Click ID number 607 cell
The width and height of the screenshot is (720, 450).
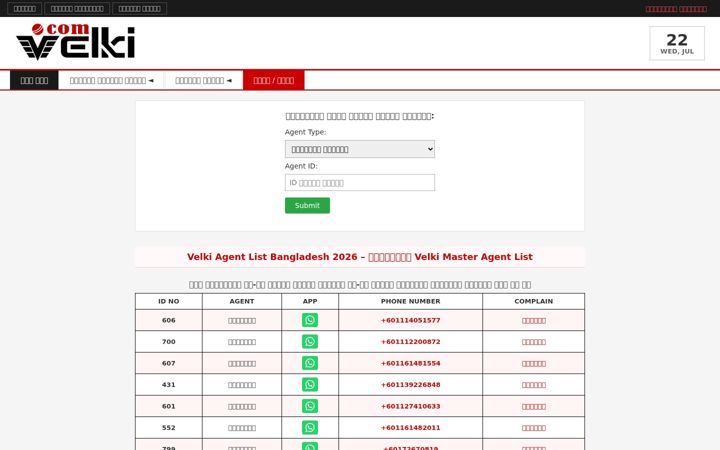(x=169, y=363)
